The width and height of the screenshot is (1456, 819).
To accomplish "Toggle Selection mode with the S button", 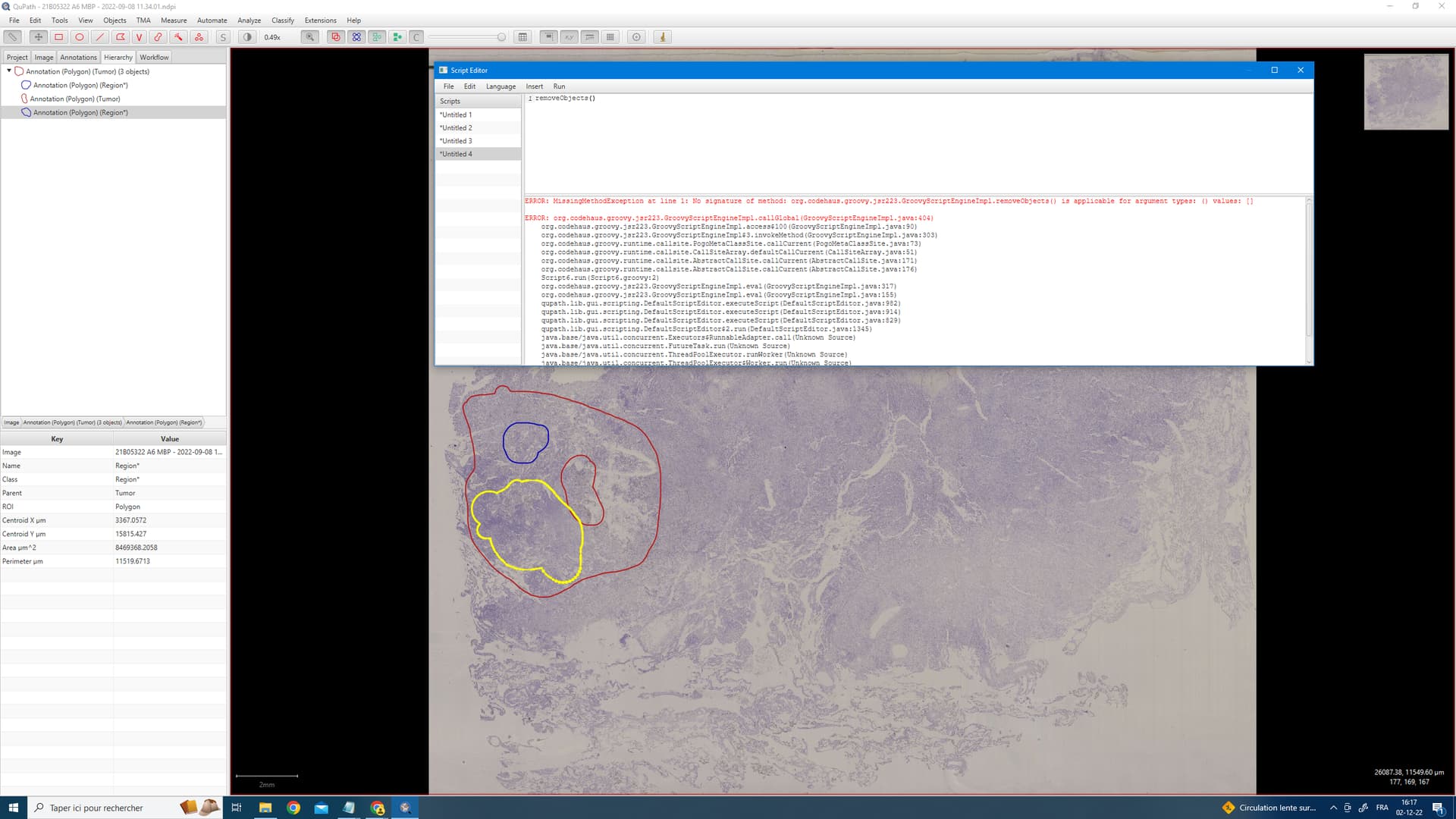I will tap(223, 36).
